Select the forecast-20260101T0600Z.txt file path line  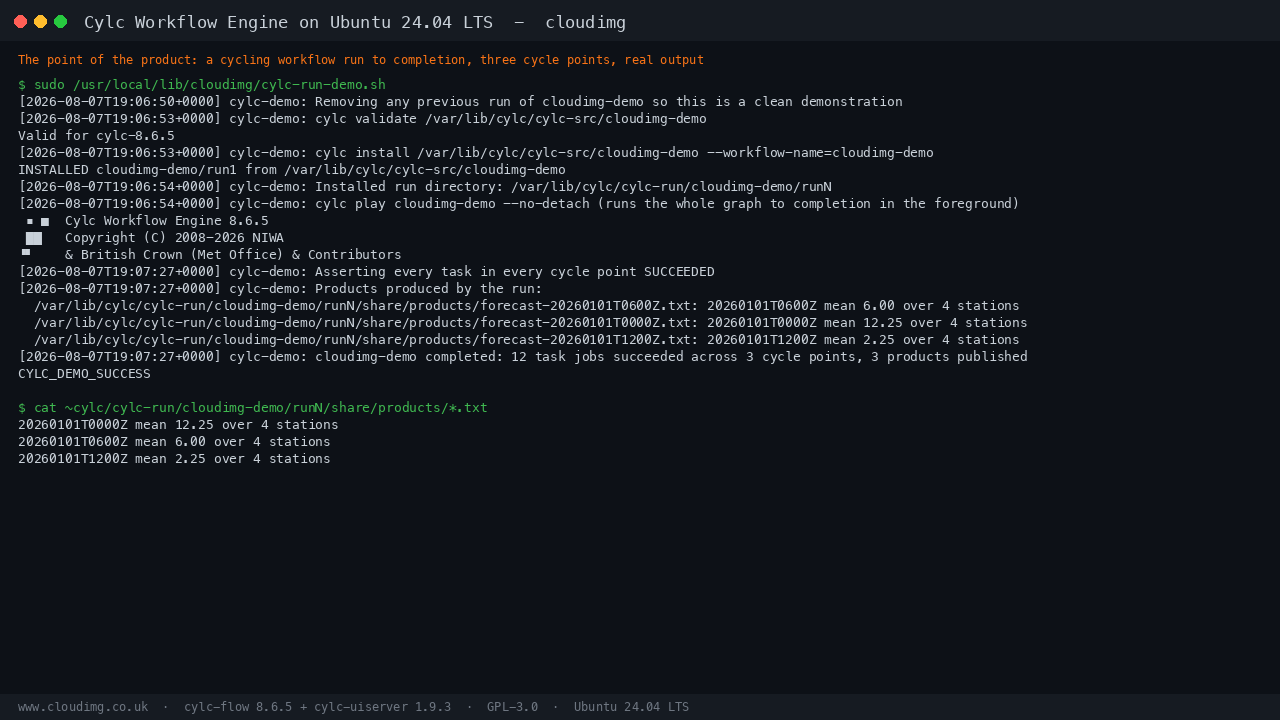click(527, 306)
